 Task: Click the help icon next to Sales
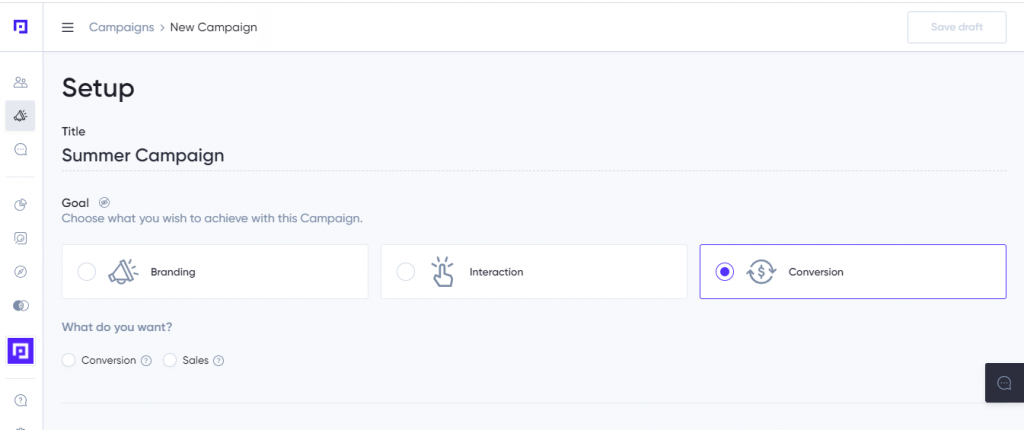(x=219, y=361)
